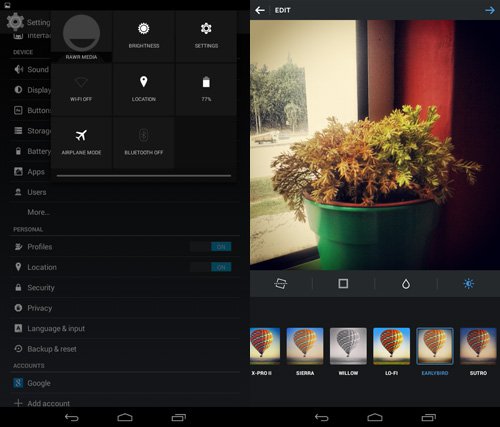Open the Brightness quick settings tile

144,36
